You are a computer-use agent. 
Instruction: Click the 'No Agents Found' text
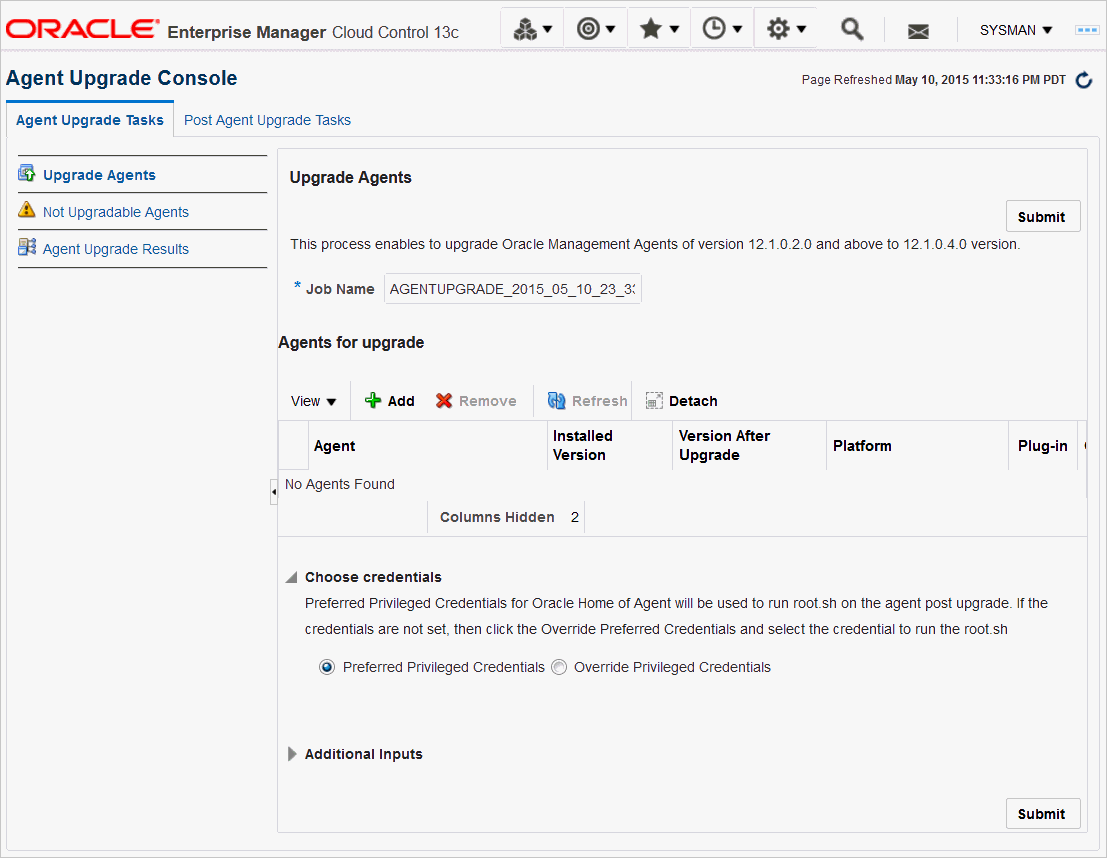click(x=340, y=484)
